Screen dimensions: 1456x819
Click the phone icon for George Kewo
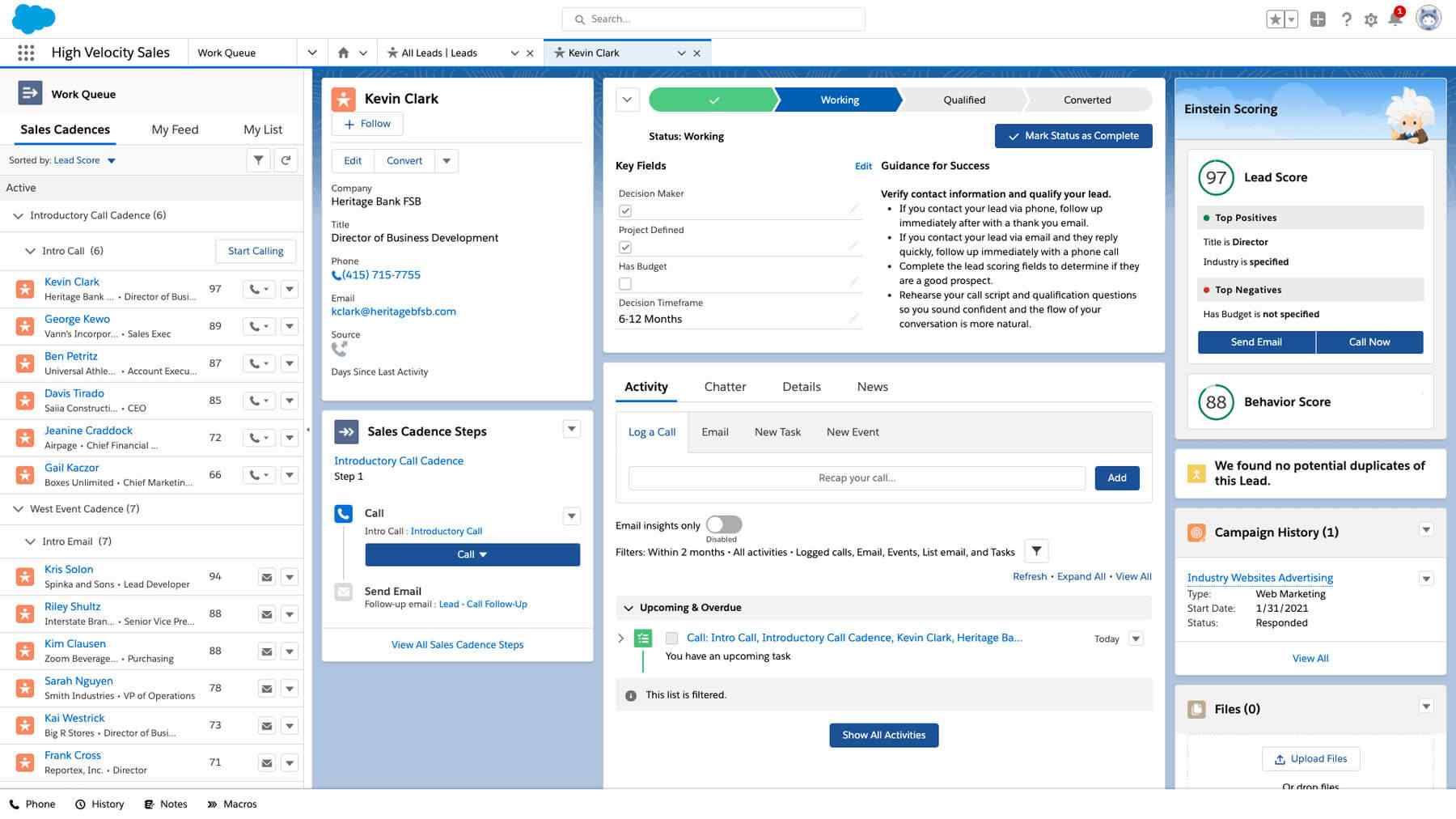(259, 326)
